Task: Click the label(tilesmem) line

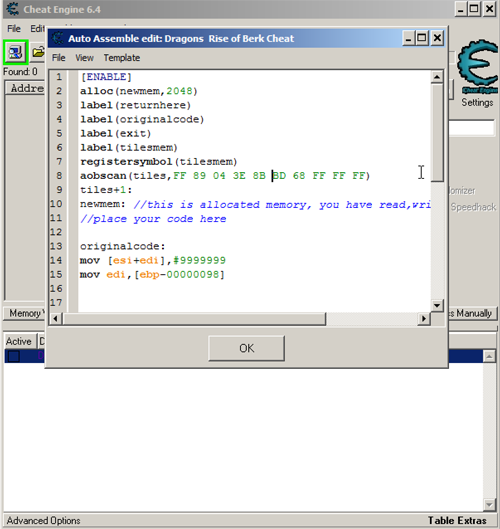Action: pyautogui.click(x=129, y=148)
